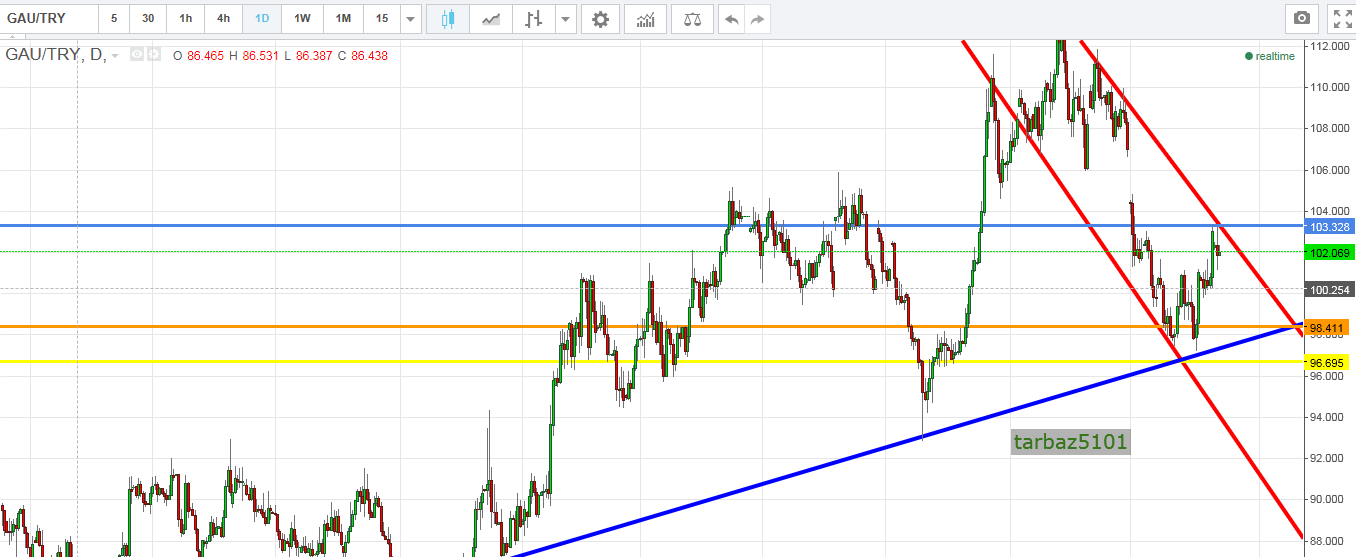1356x557 pixels.
Task: Switch to the 1W weekly timeframe
Action: coord(302,18)
